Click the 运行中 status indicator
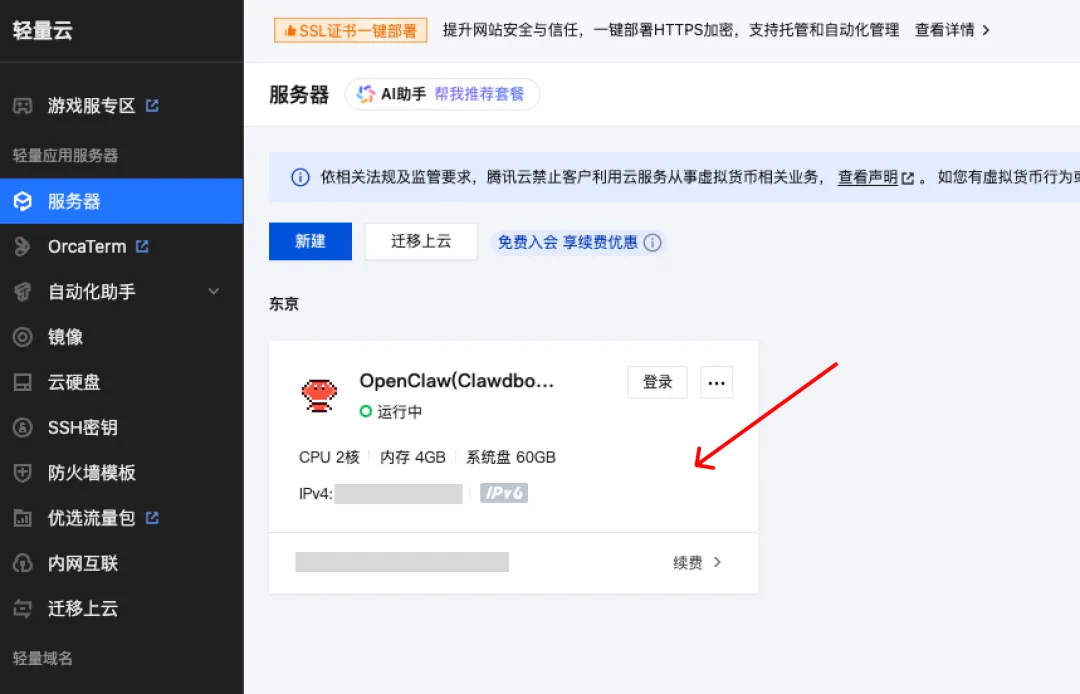The width and height of the screenshot is (1080, 694). point(391,412)
